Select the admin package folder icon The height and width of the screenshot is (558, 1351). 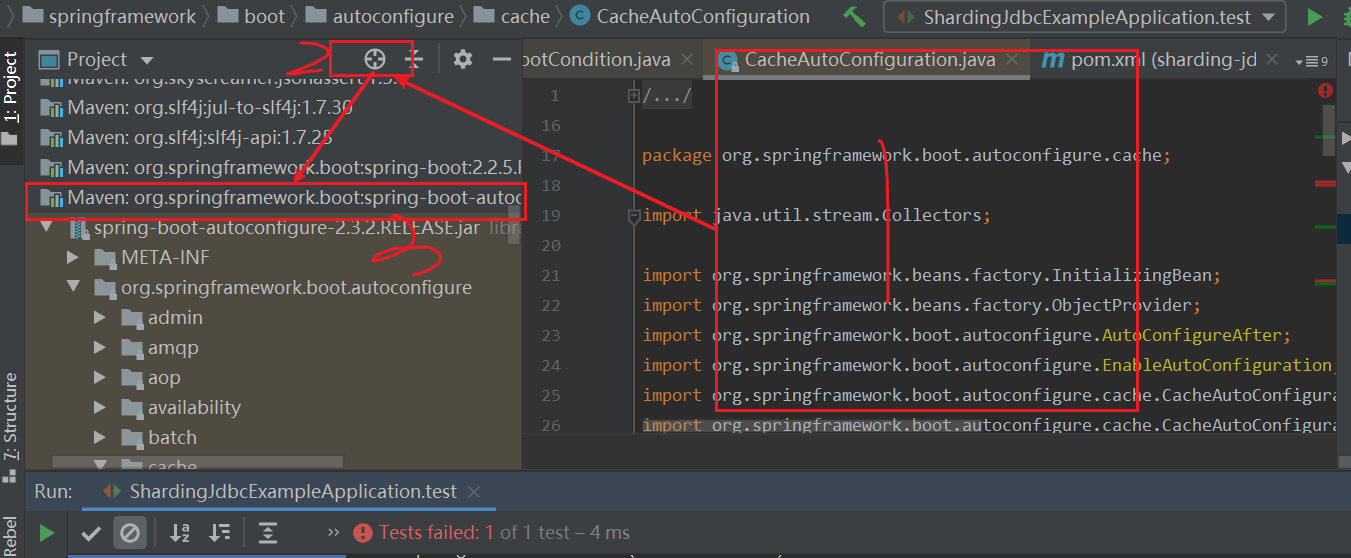coord(132,318)
